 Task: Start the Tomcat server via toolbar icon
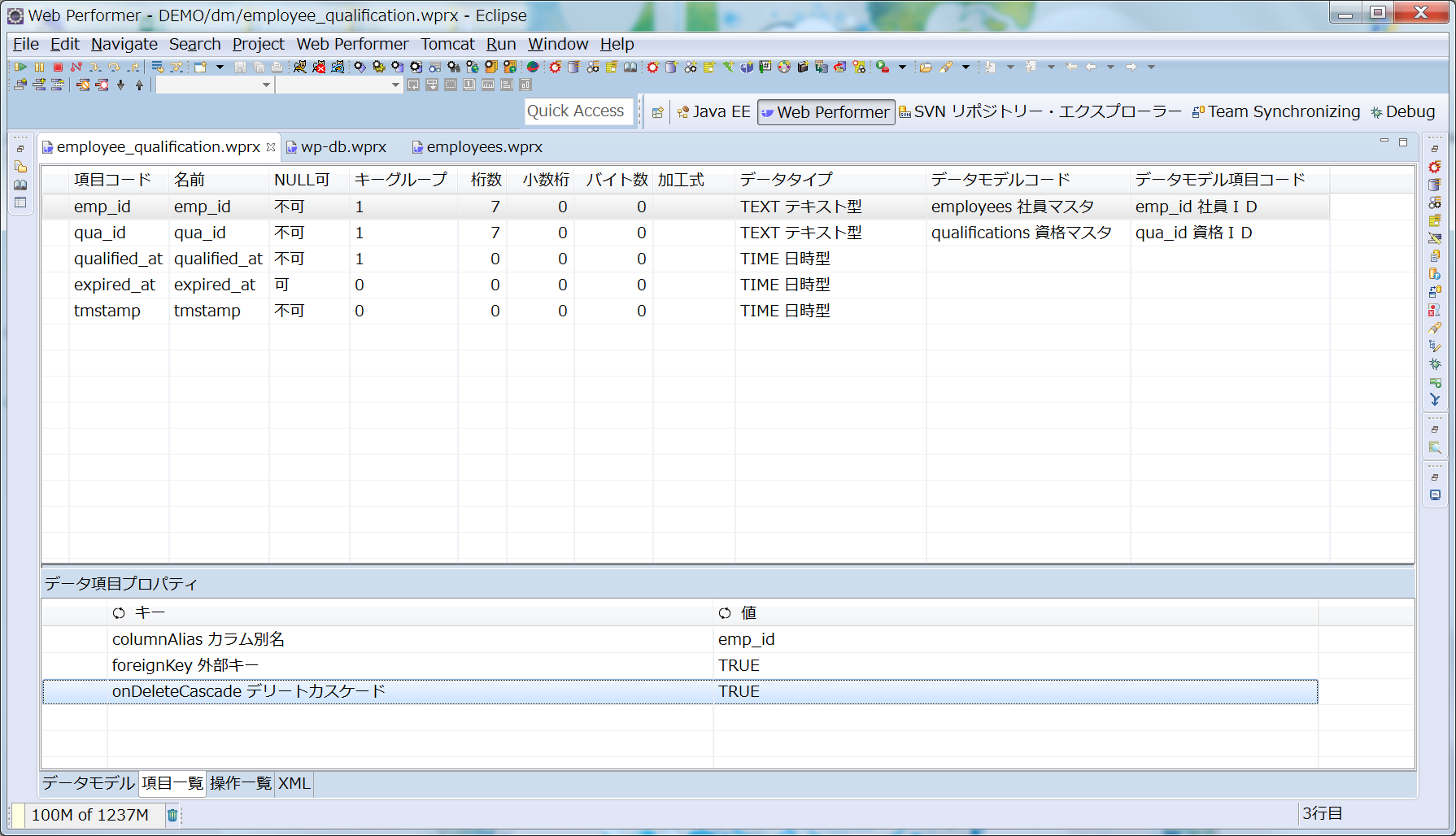tap(300, 67)
